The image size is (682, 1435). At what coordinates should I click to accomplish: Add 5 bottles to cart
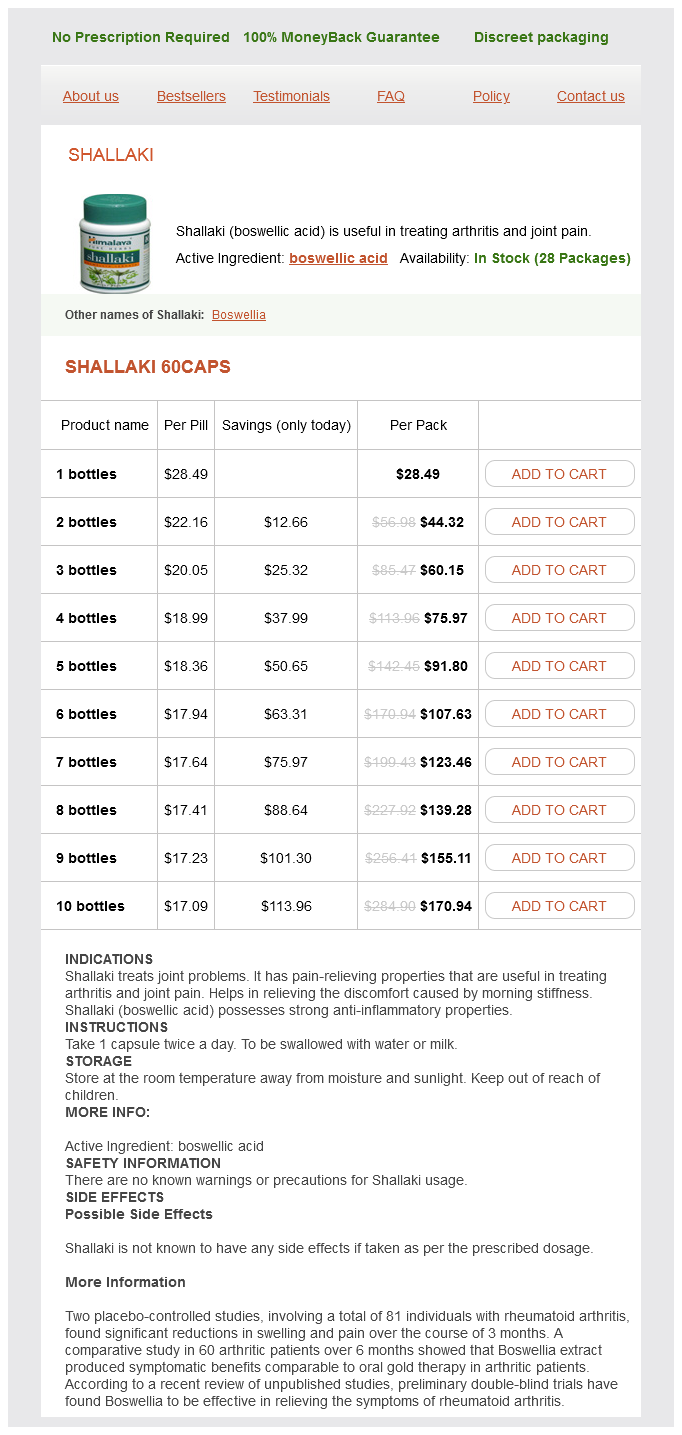click(x=559, y=666)
